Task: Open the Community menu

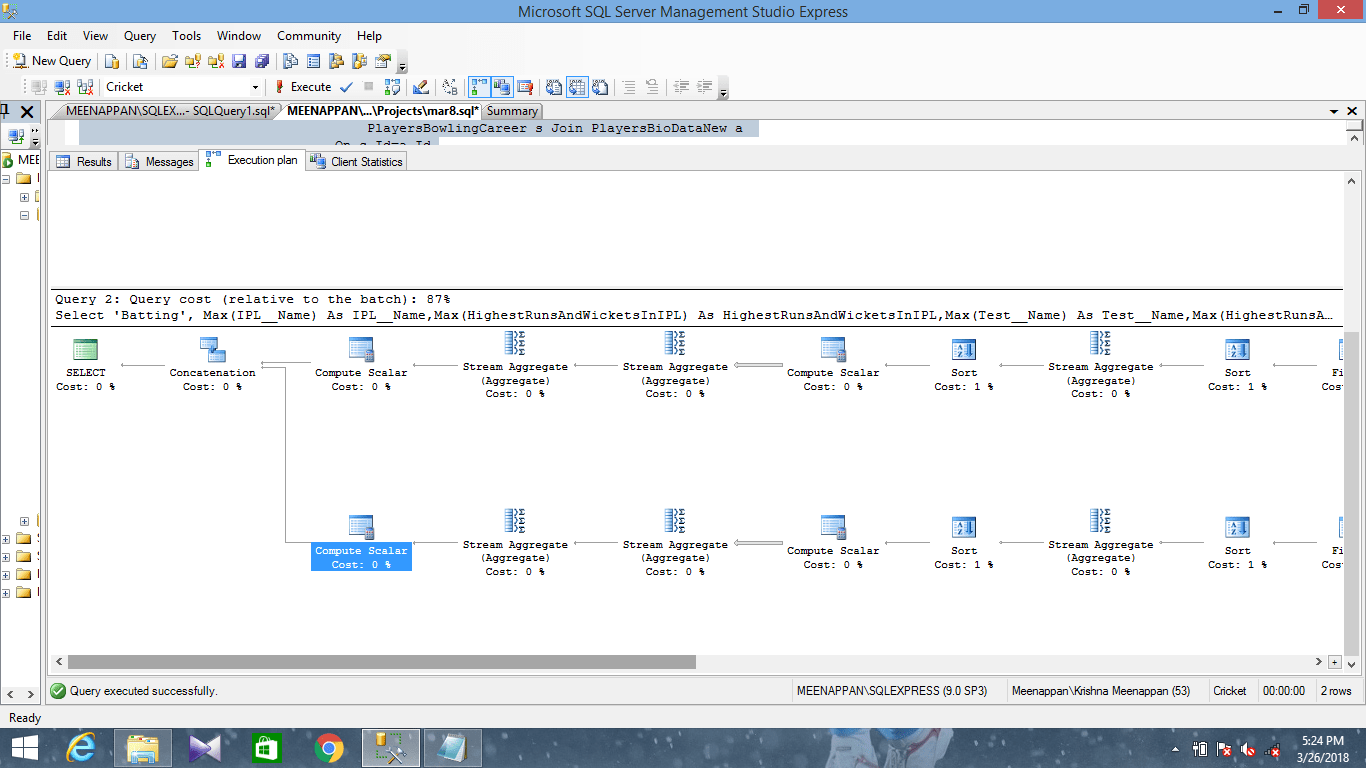Action: [309, 36]
